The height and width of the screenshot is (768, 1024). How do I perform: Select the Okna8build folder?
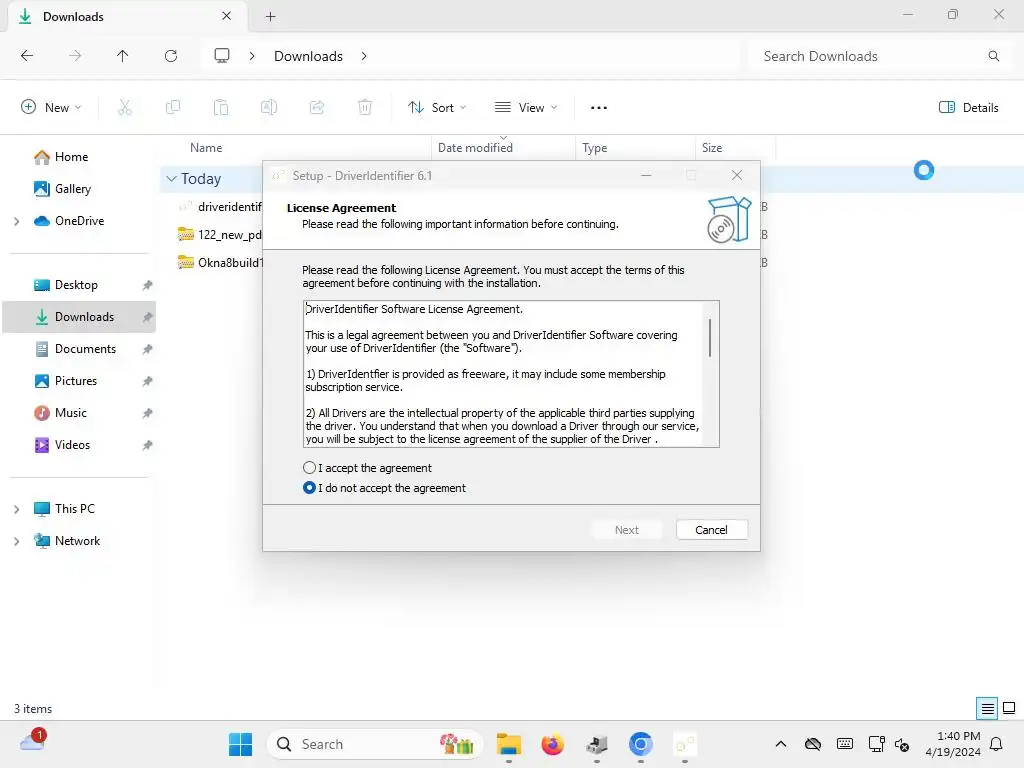(220, 263)
